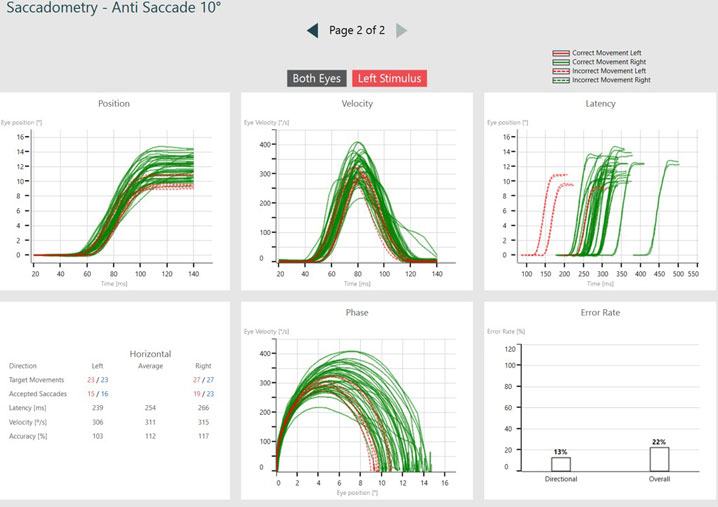The image size is (718, 507).
Task: Click the Correct Movement Right legend swatch
Action: (x=561, y=61)
